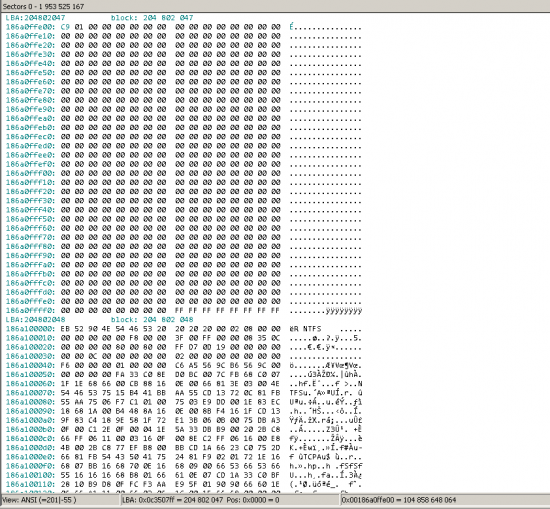Click the 'block: 204 802 048' label
This screenshot has height=509, width=550.
152,320
